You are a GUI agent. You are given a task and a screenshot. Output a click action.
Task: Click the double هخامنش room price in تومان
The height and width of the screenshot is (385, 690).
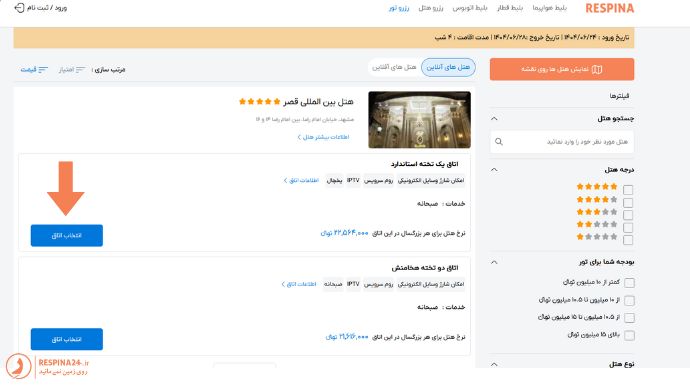click(x=347, y=337)
